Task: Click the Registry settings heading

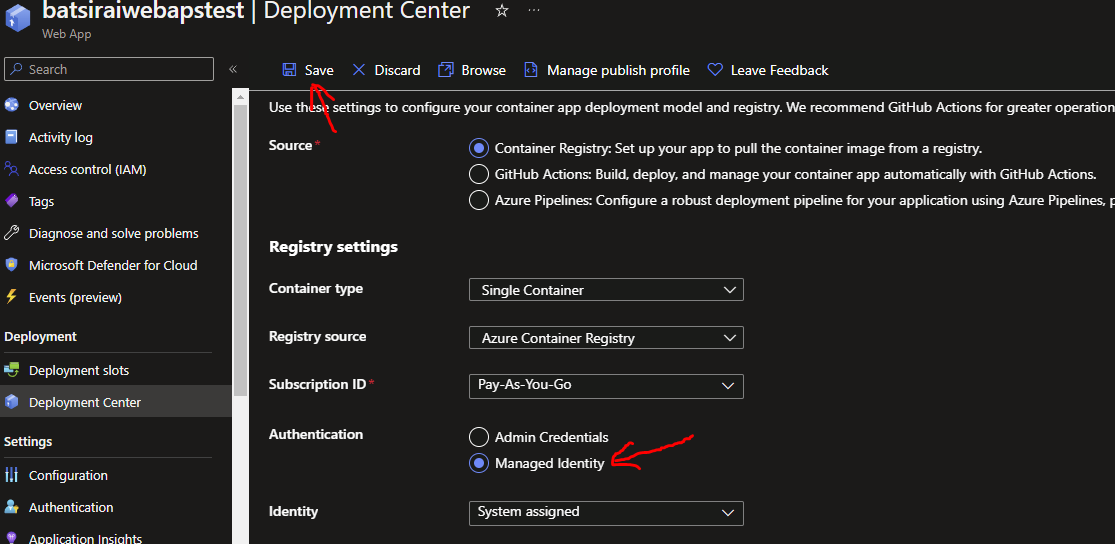Action: (x=333, y=247)
